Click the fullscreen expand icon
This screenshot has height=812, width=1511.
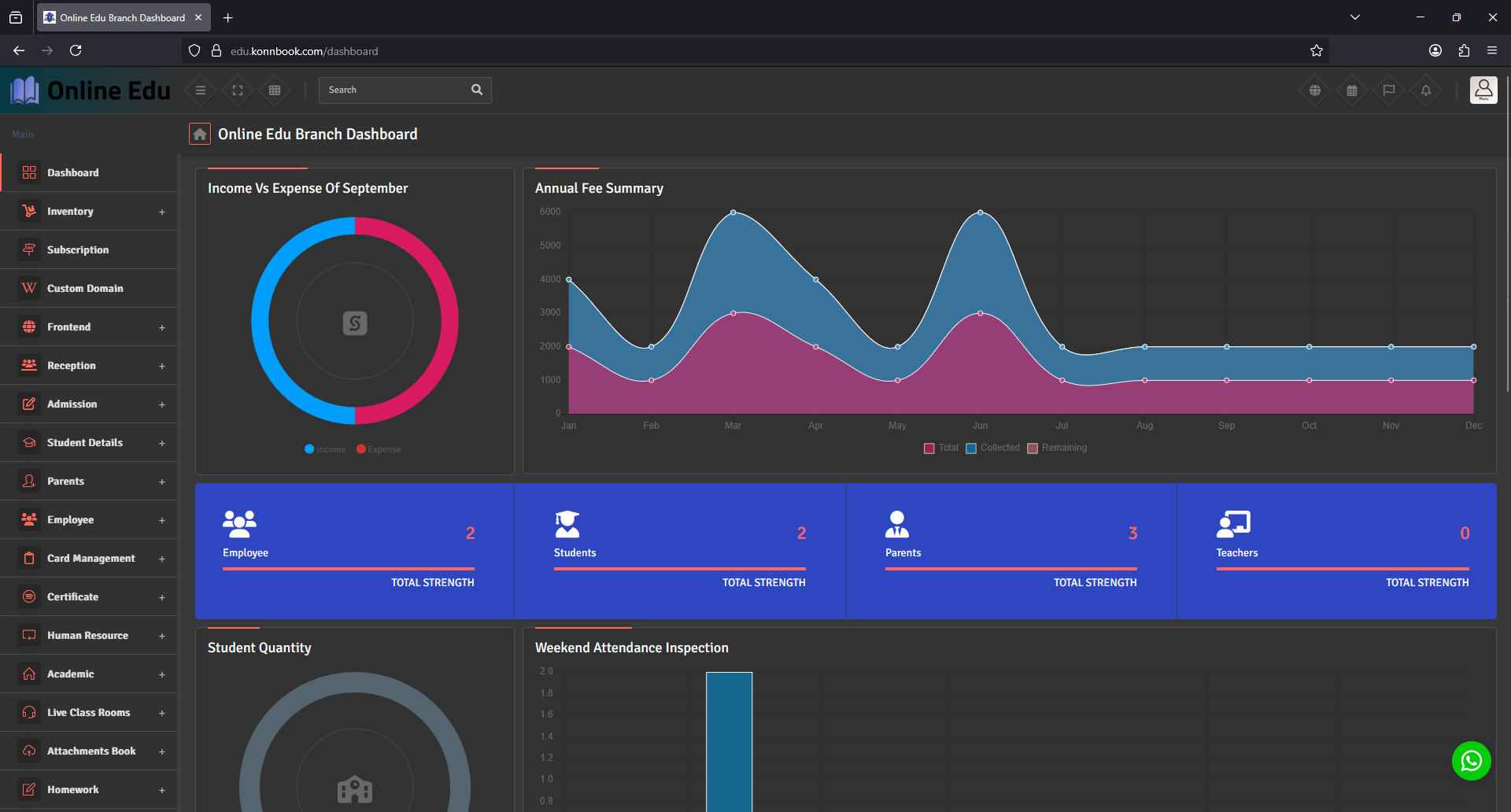tap(238, 90)
